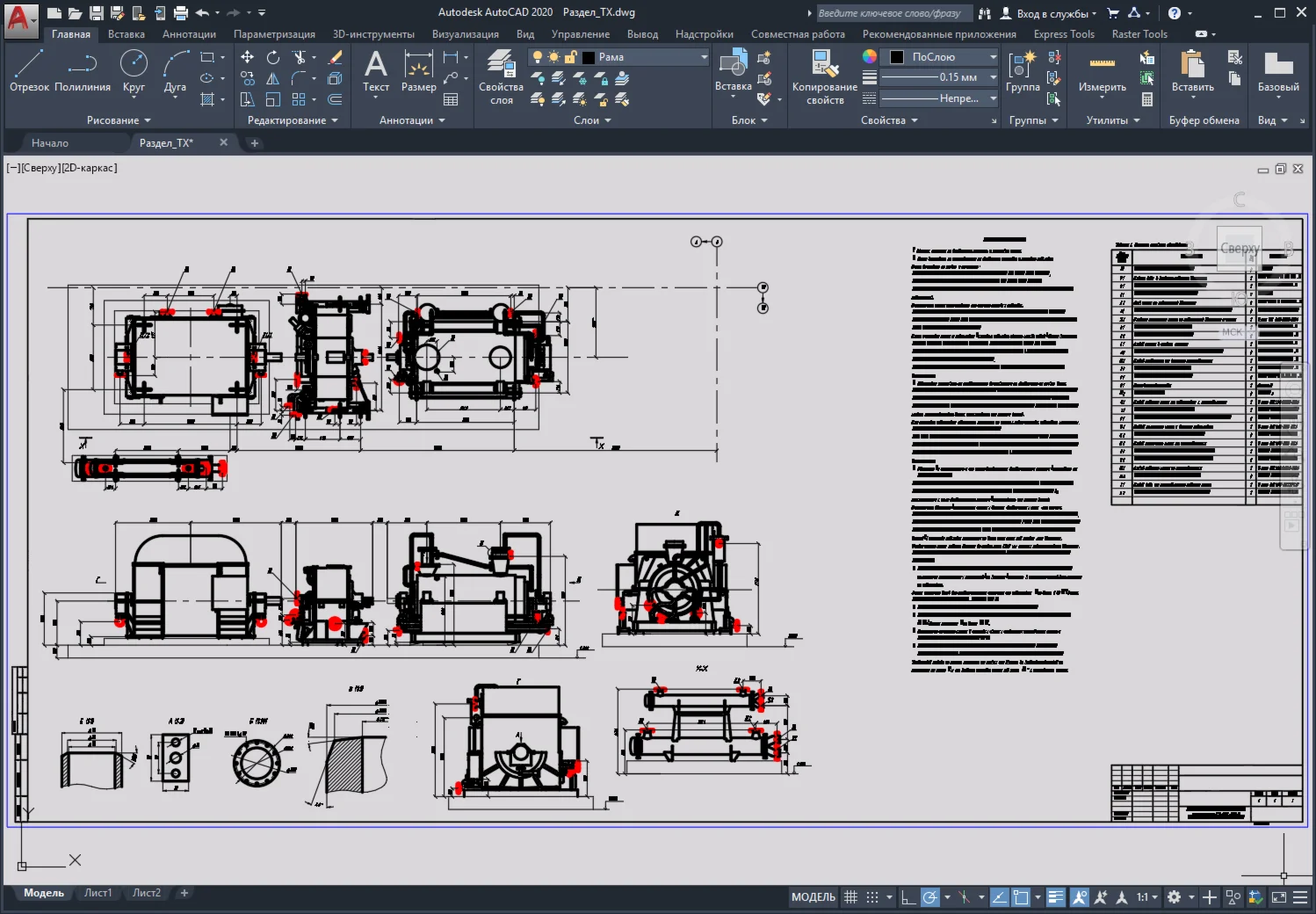Click the Hatch icon in Рисование

pos(208,99)
